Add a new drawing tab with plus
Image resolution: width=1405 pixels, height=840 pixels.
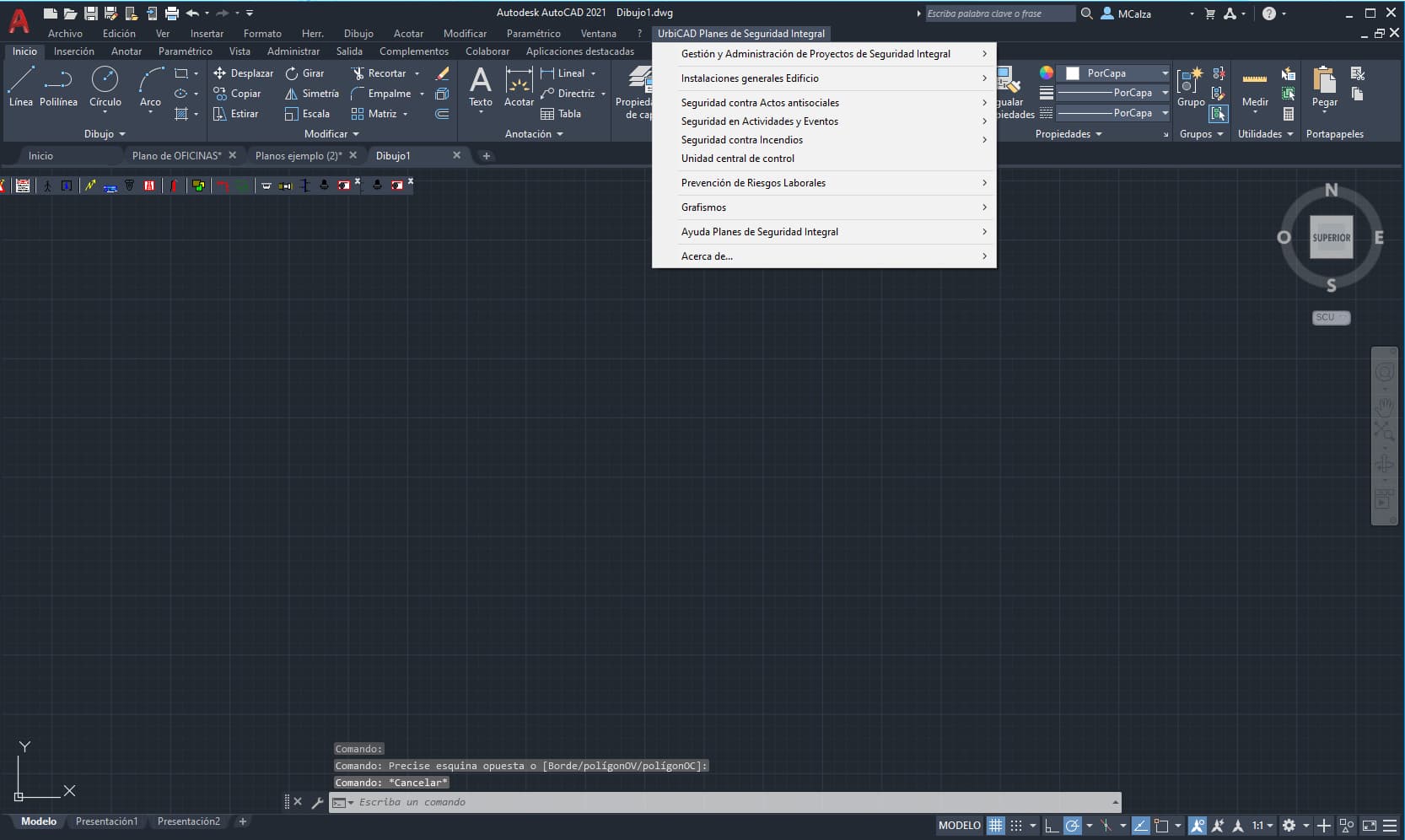[487, 156]
